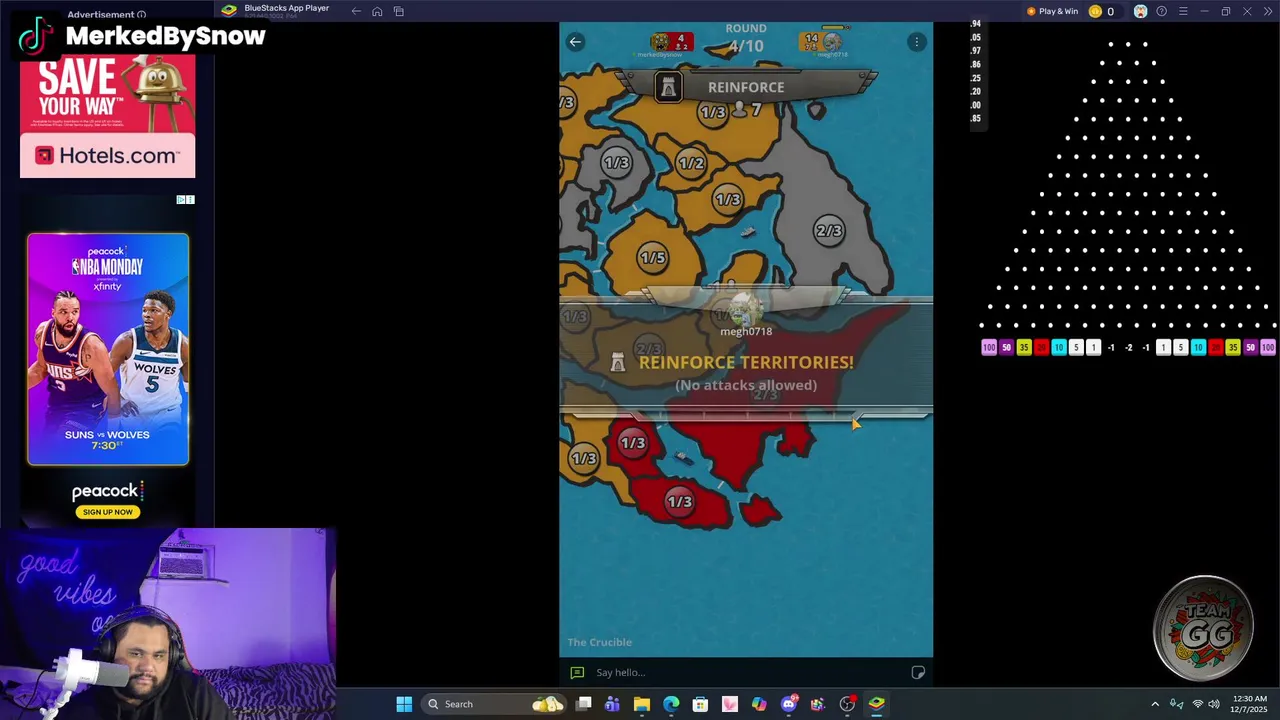Go back using BlueStacks back arrow

click(356, 11)
